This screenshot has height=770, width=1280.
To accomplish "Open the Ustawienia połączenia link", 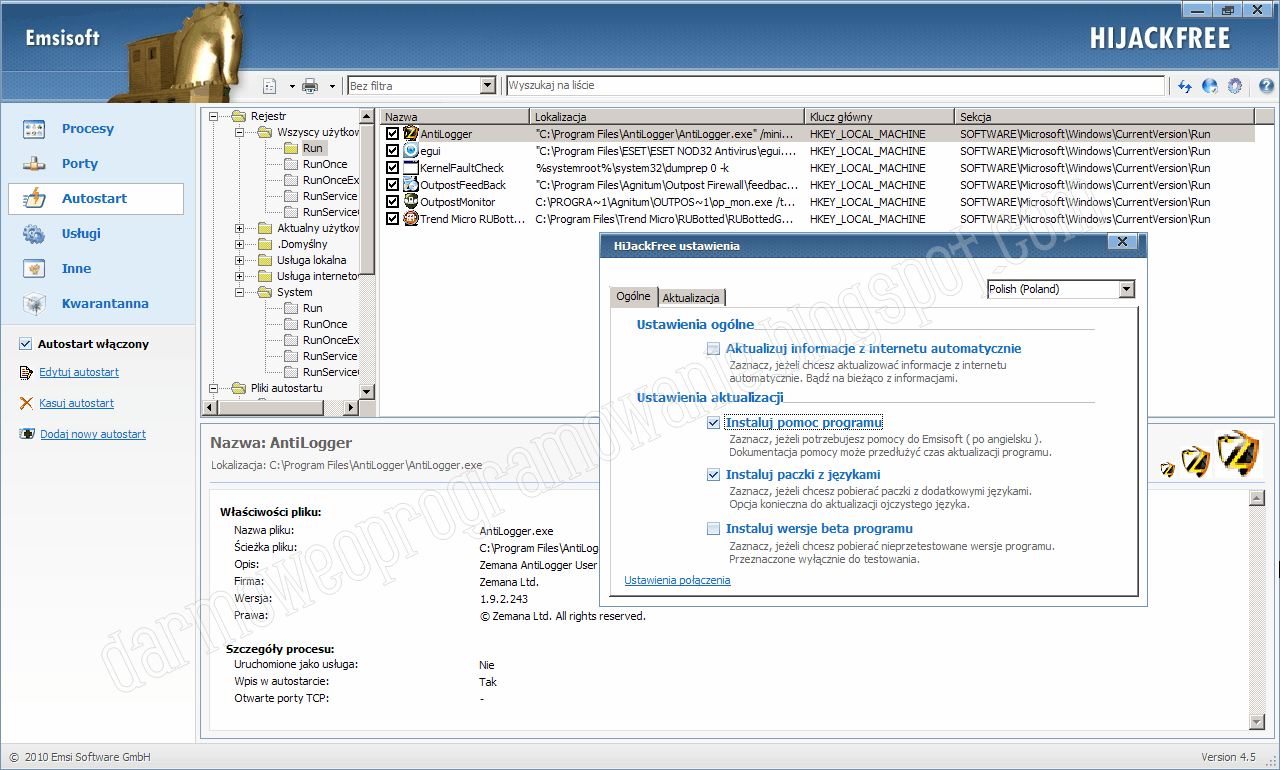I will pos(677,580).
